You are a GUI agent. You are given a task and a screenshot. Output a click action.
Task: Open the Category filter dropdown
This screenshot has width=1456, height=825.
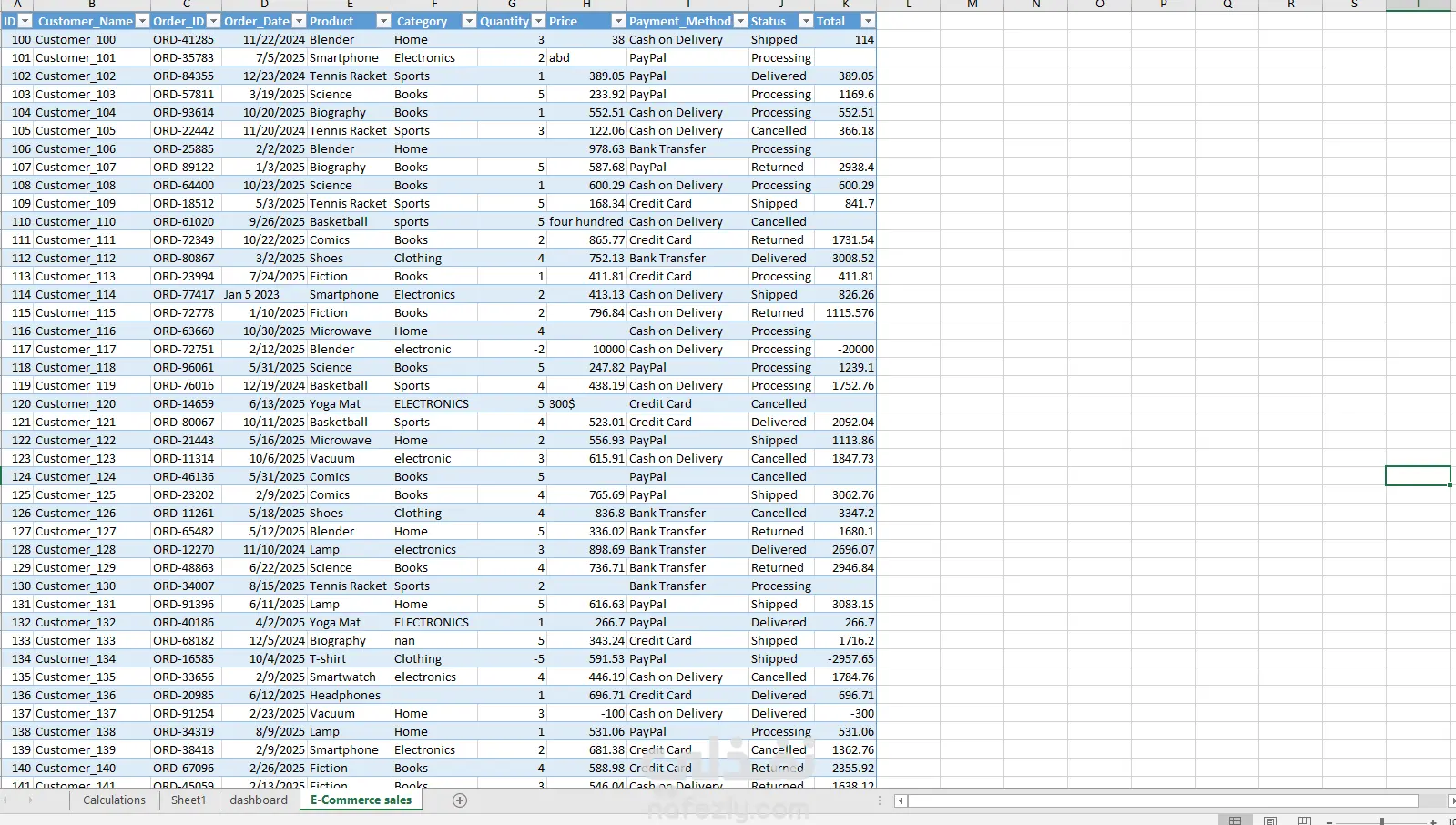coord(469,21)
